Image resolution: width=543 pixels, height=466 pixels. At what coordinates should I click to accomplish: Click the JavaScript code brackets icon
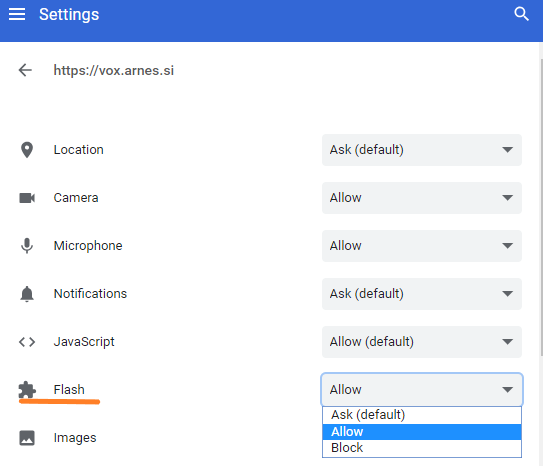coord(27,342)
